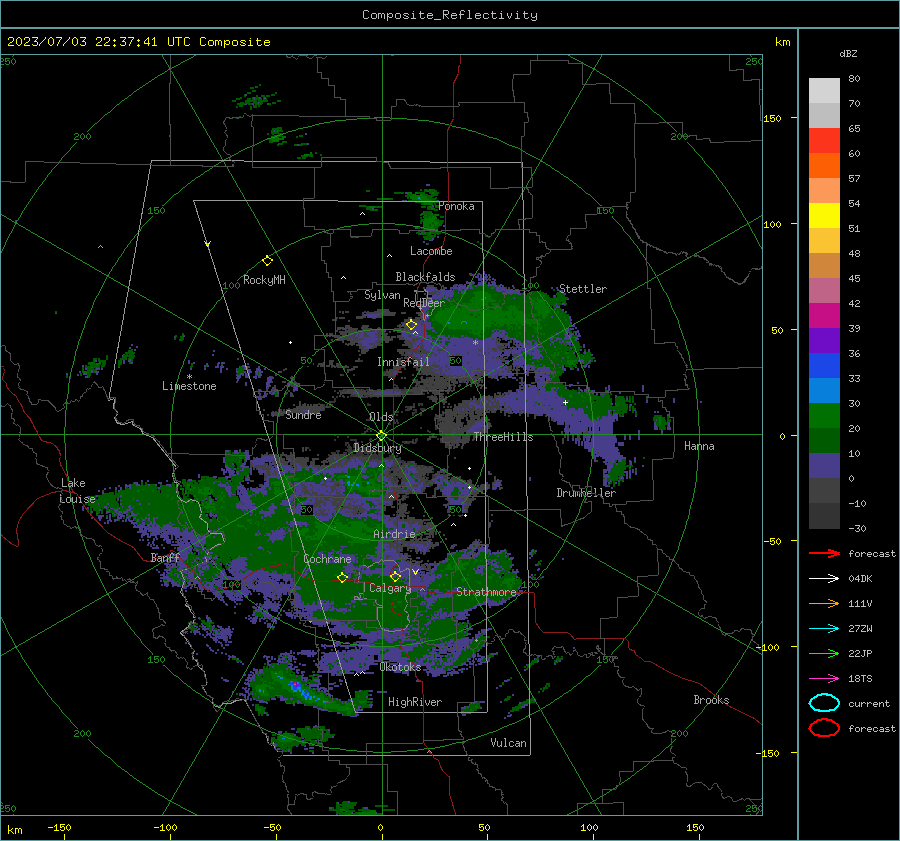Select the Lacombe map label

[x=431, y=251]
